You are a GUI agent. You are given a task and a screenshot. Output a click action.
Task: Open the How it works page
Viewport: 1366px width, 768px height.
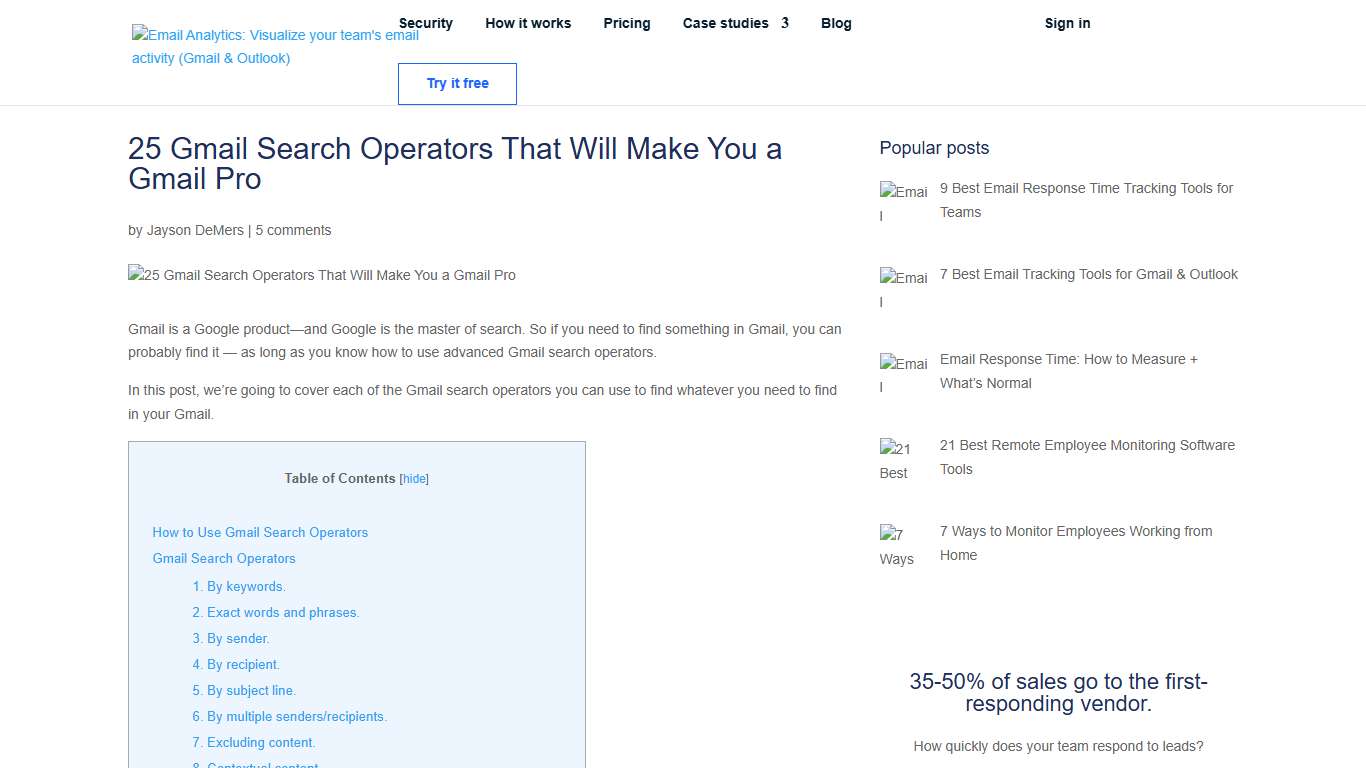tap(528, 23)
